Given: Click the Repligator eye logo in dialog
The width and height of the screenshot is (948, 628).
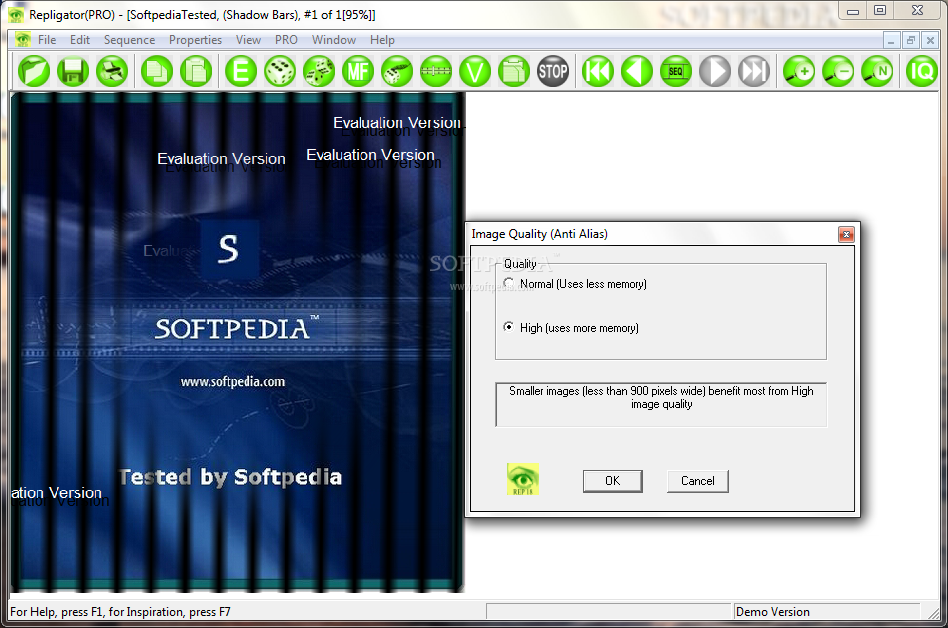Looking at the screenshot, I should coord(523,479).
